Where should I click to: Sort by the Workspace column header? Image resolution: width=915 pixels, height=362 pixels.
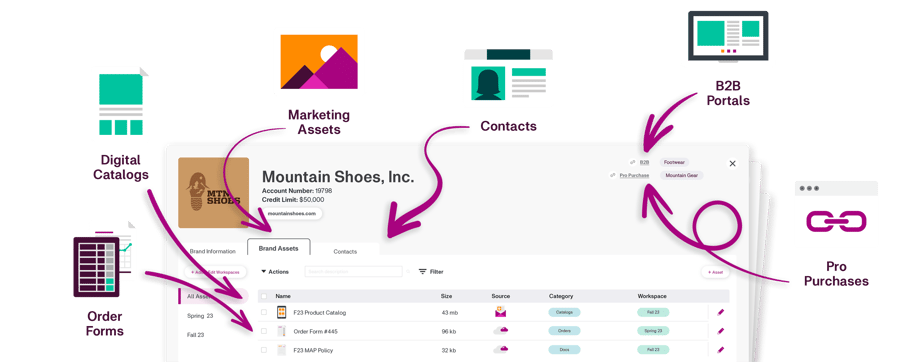(652, 296)
